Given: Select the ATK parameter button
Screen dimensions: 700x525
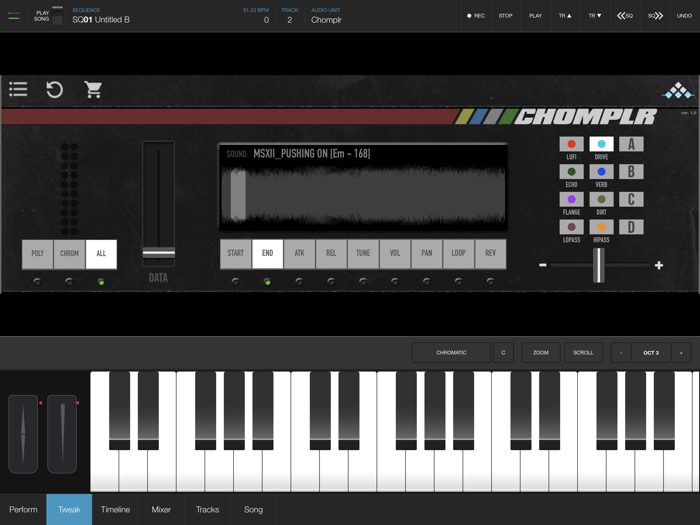Looking at the screenshot, I should (x=299, y=254).
